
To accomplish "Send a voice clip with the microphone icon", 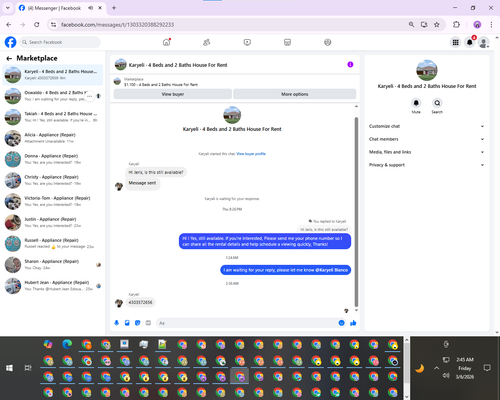I will (x=117, y=323).
